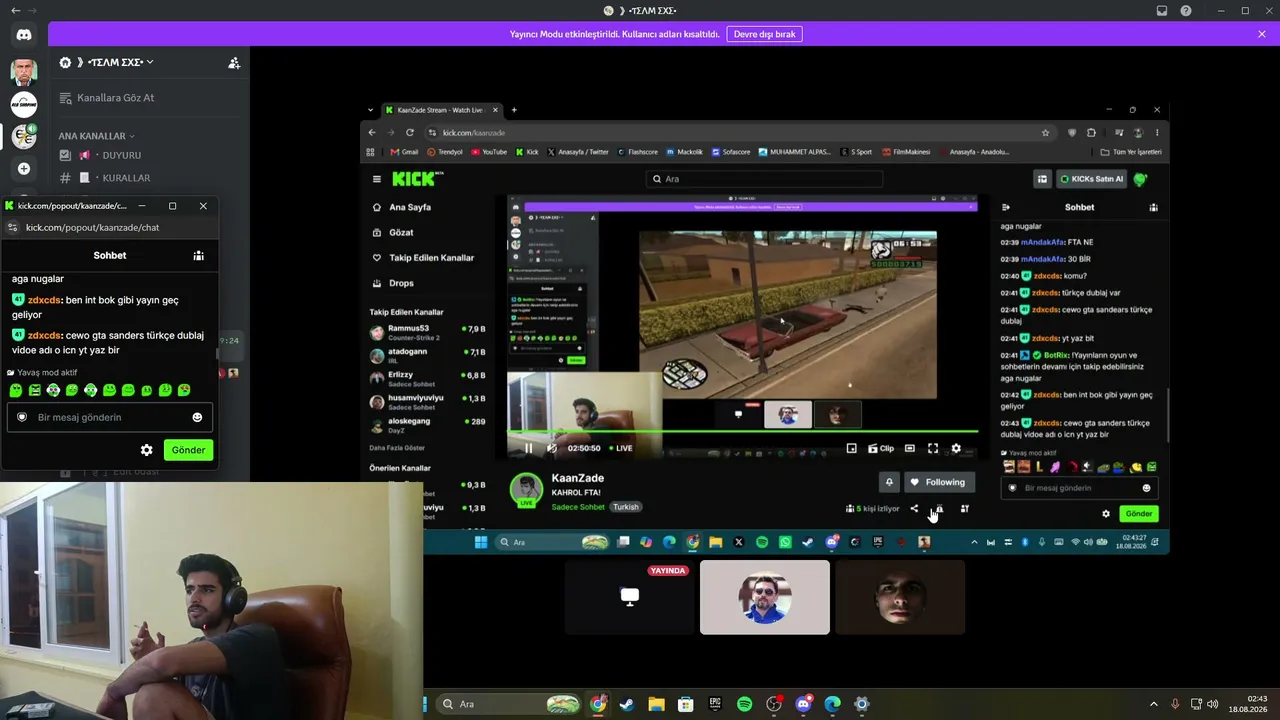
Task: Add a new Discord server
Action: [24, 168]
